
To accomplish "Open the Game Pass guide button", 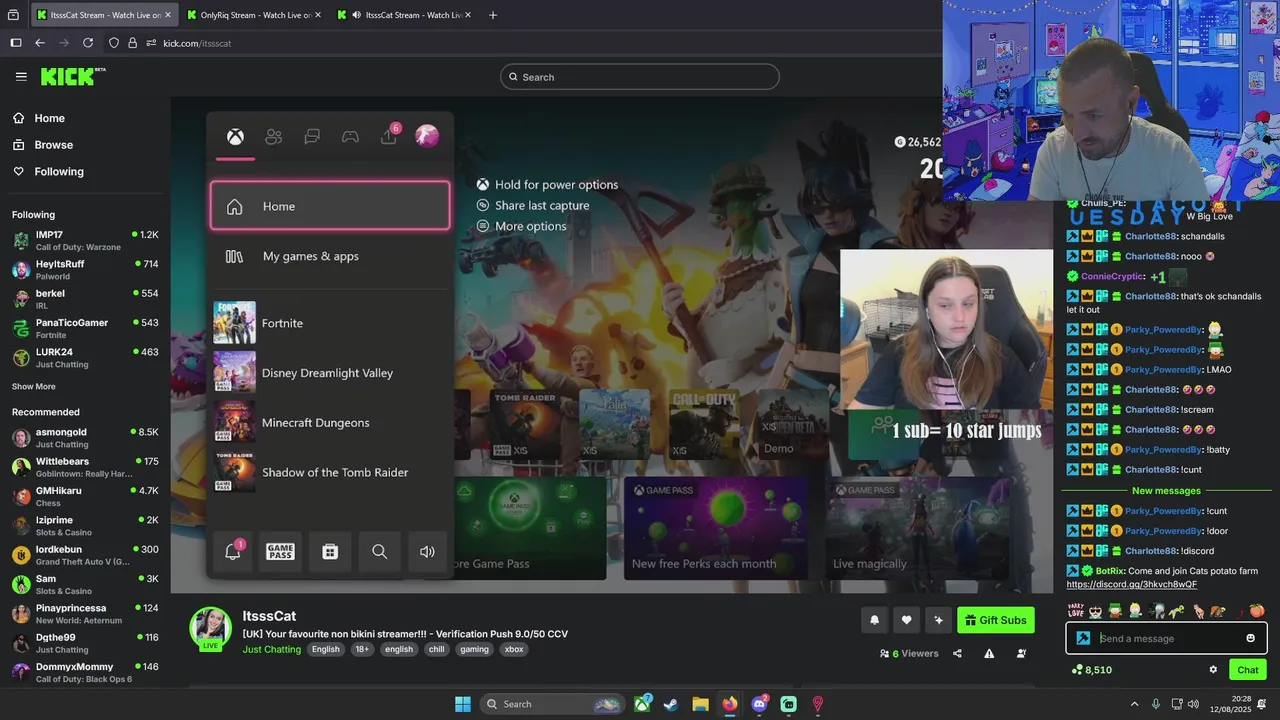I will point(280,551).
